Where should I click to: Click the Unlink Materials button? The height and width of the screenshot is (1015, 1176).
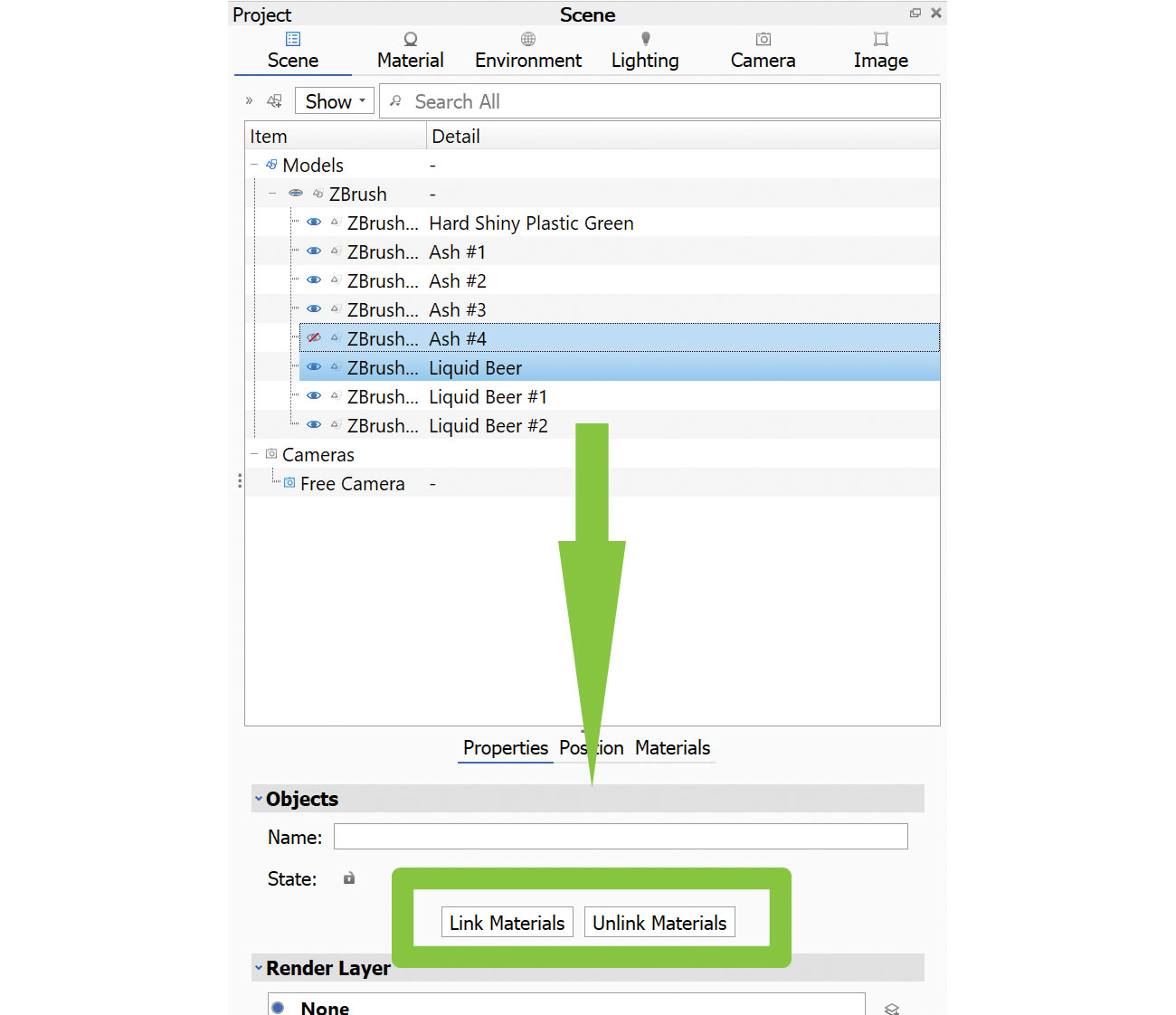click(659, 922)
